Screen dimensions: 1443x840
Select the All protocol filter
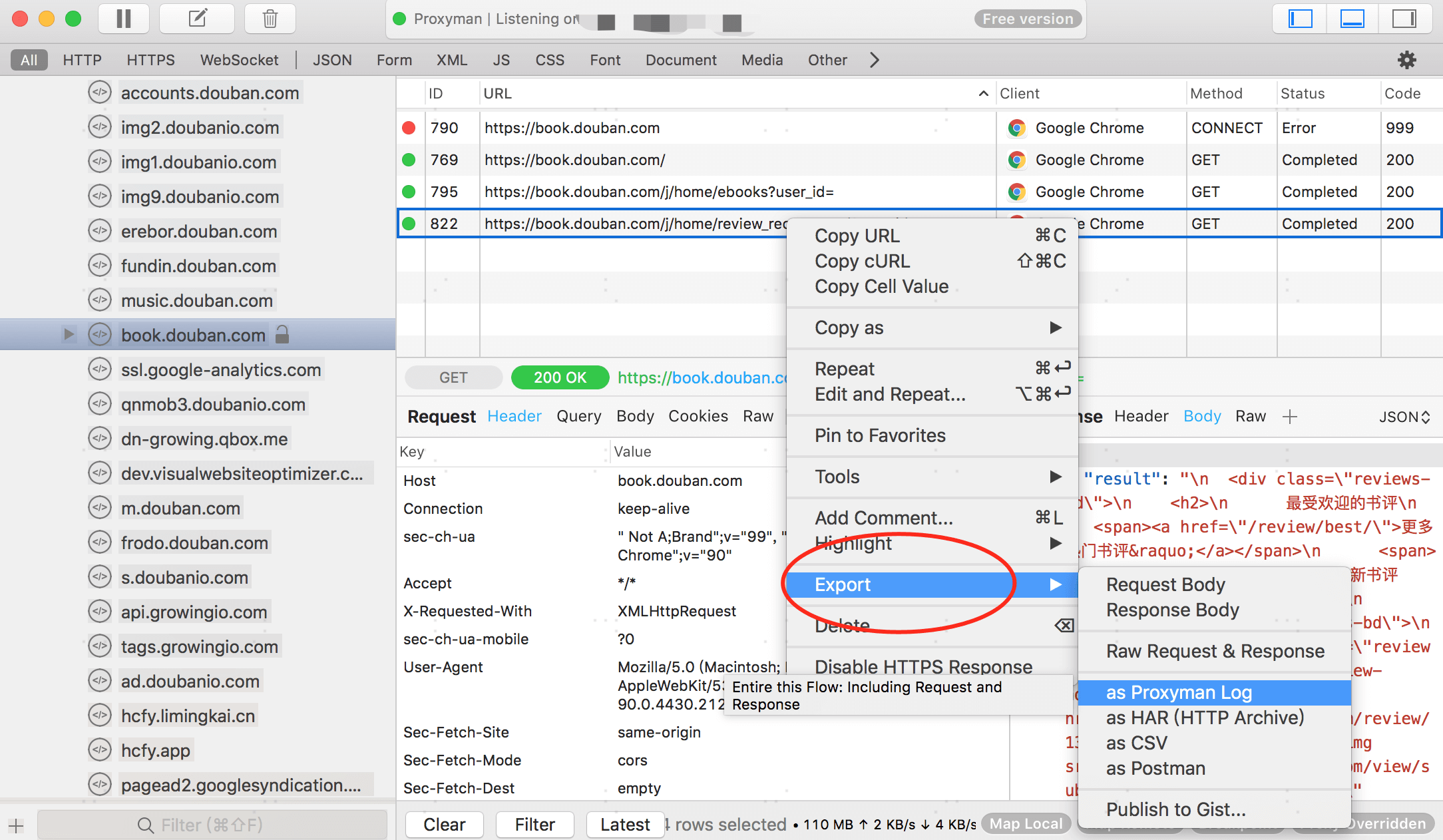click(x=29, y=60)
